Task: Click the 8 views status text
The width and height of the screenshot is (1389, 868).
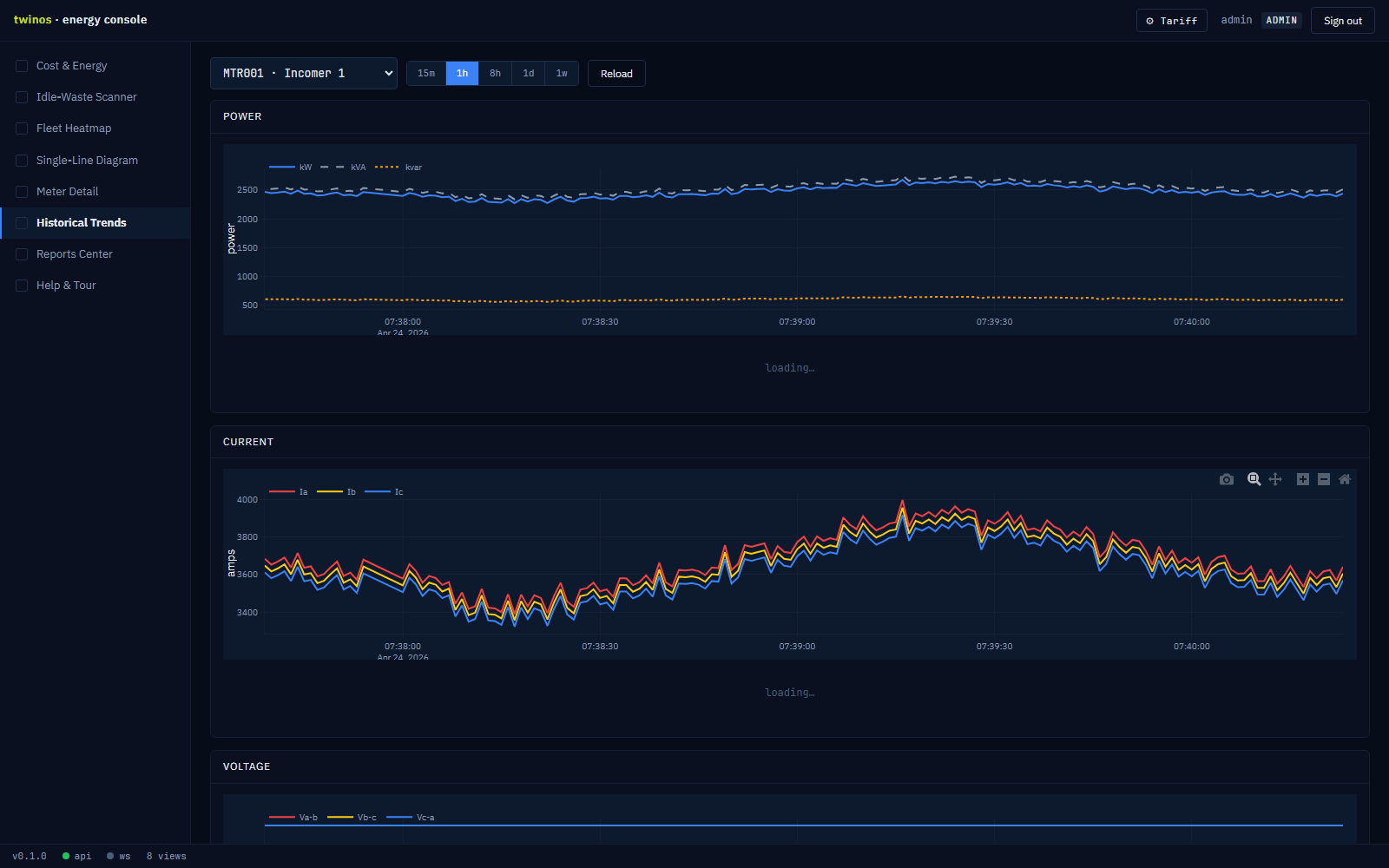Action: pos(167,856)
